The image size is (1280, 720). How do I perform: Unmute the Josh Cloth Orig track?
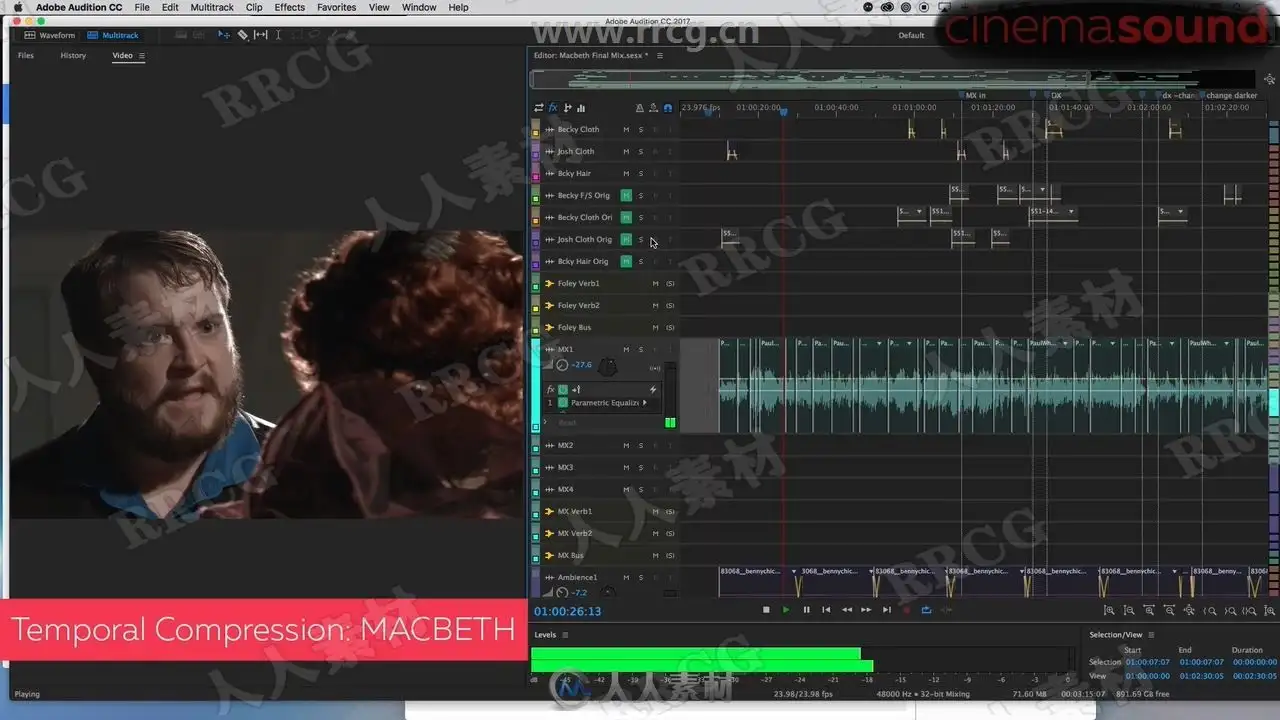[x=626, y=240]
